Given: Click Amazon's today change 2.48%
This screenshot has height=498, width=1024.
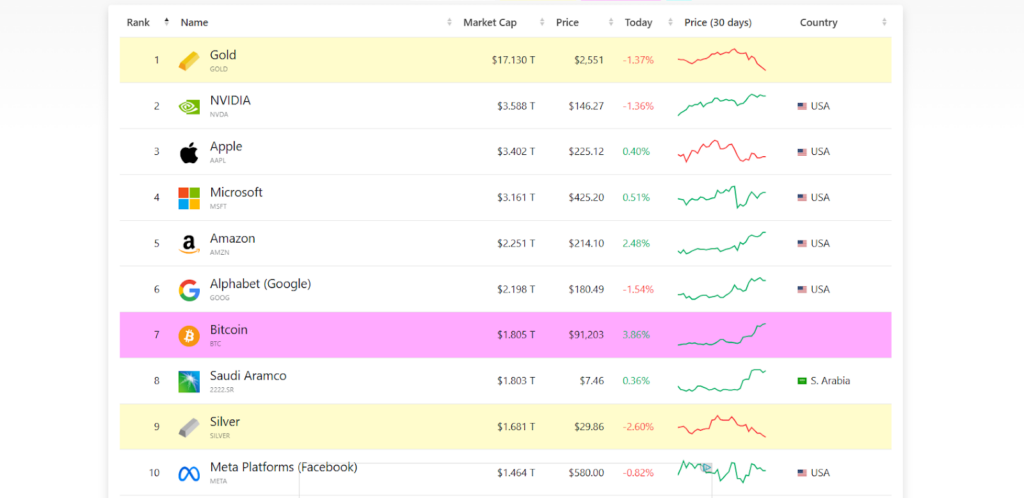Looking at the screenshot, I should (636, 243).
